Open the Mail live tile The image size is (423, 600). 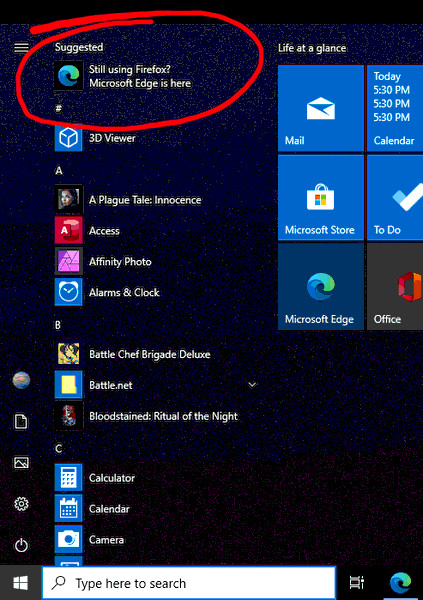coord(321,108)
